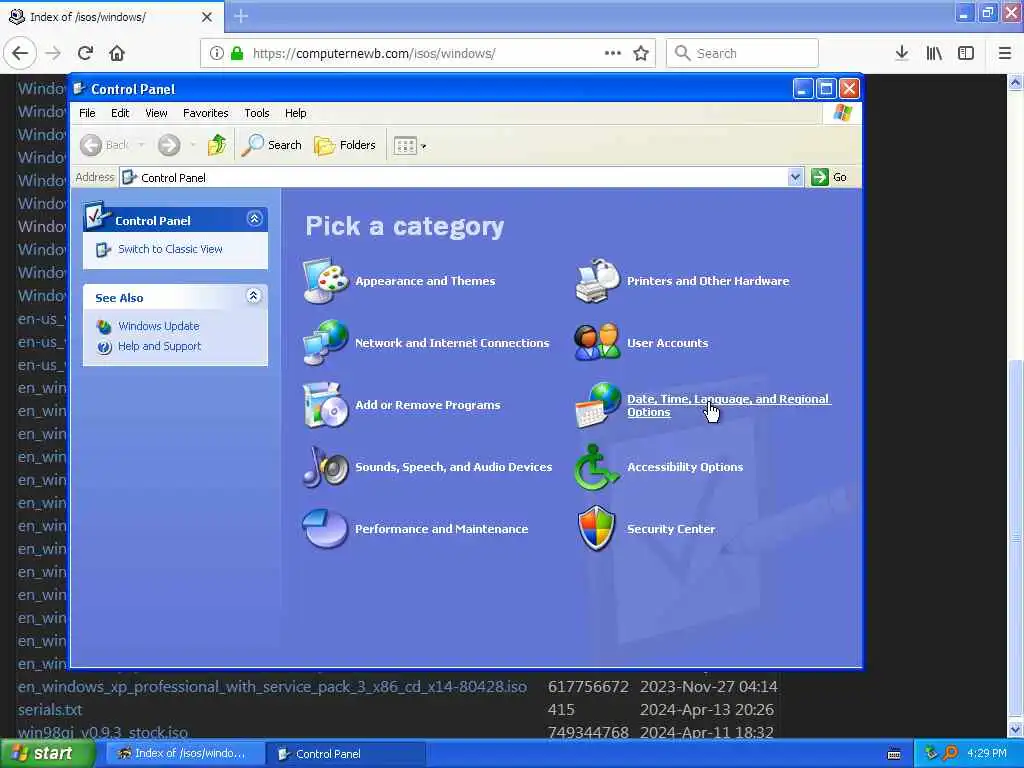Reload the page in Firefox
Image resolution: width=1024 pixels, height=768 pixels.
pos(86,53)
